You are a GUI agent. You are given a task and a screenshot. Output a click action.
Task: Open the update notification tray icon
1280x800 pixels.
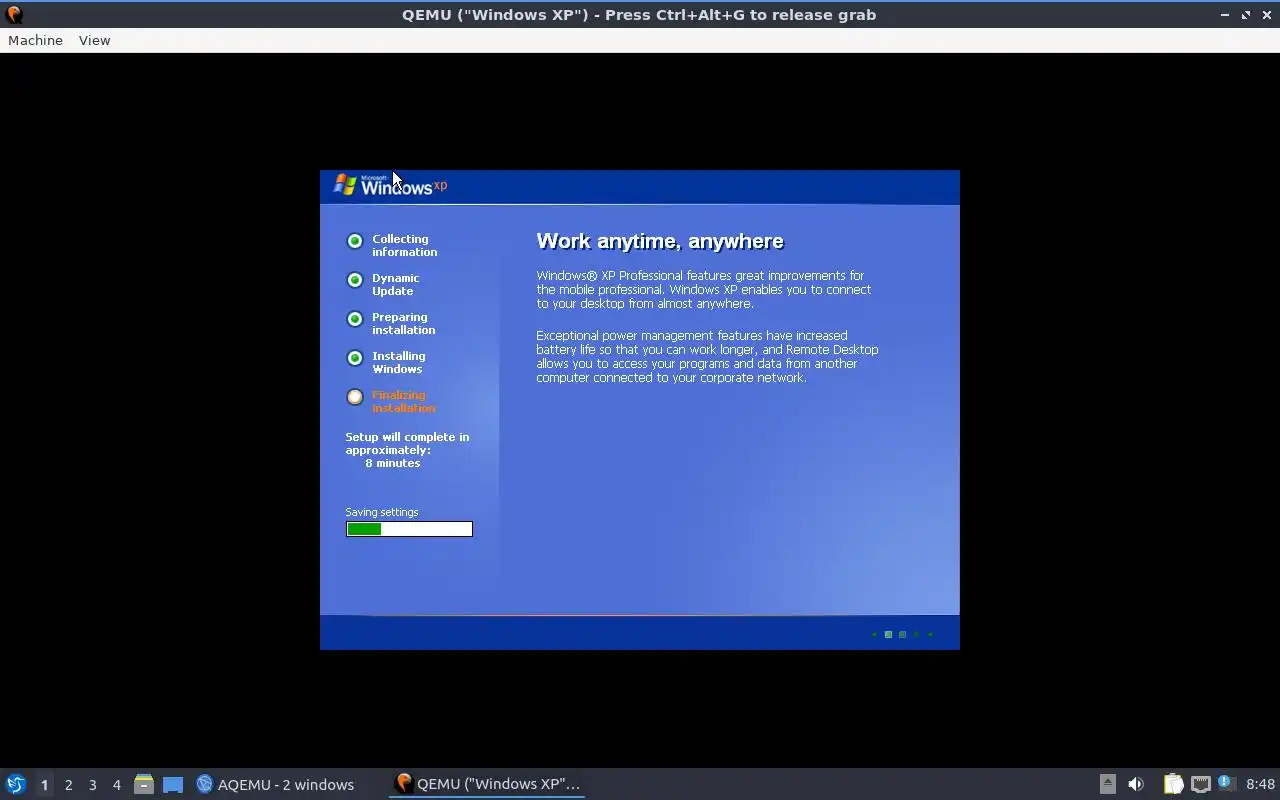pyautogui.click(x=1226, y=783)
